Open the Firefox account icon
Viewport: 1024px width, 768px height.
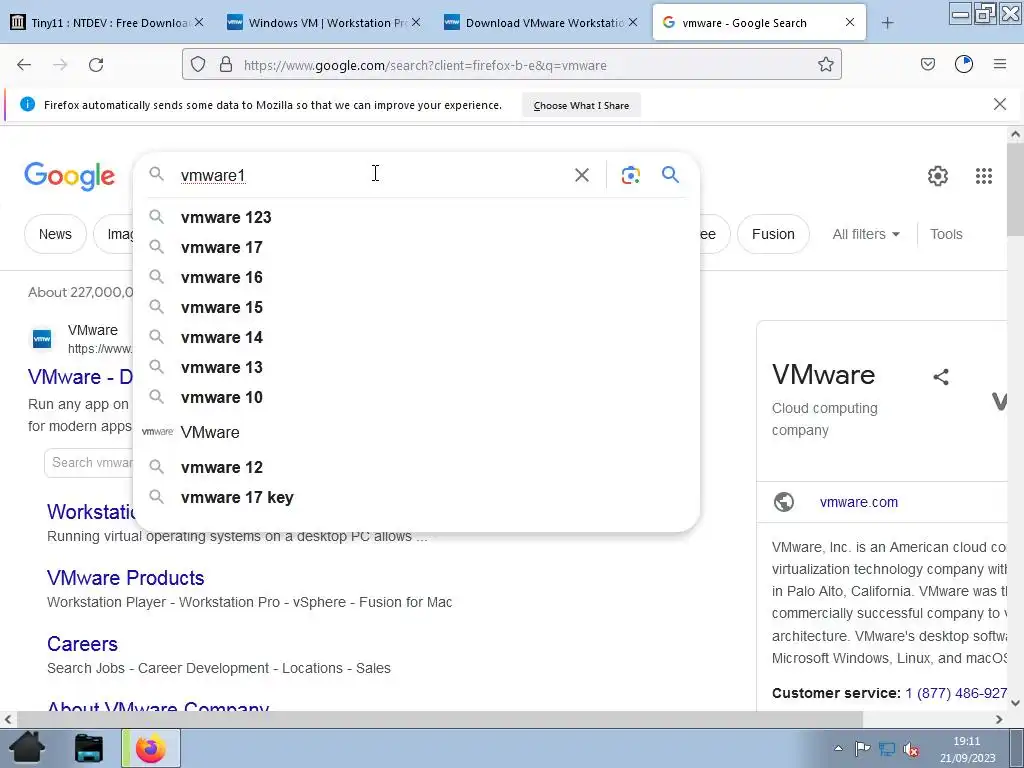click(x=964, y=65)
